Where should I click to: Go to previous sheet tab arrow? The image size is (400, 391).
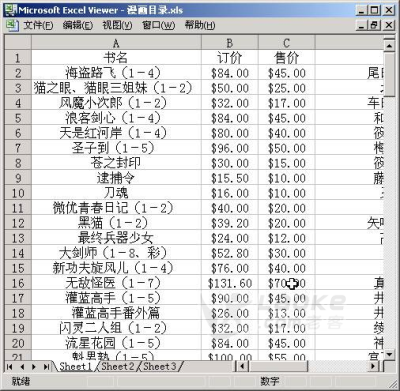[22, 367]
